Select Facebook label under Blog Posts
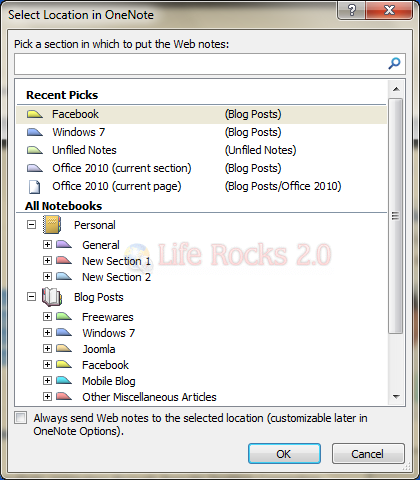The height and width of the screenshot is (480, 420). [x=105, y=365]
